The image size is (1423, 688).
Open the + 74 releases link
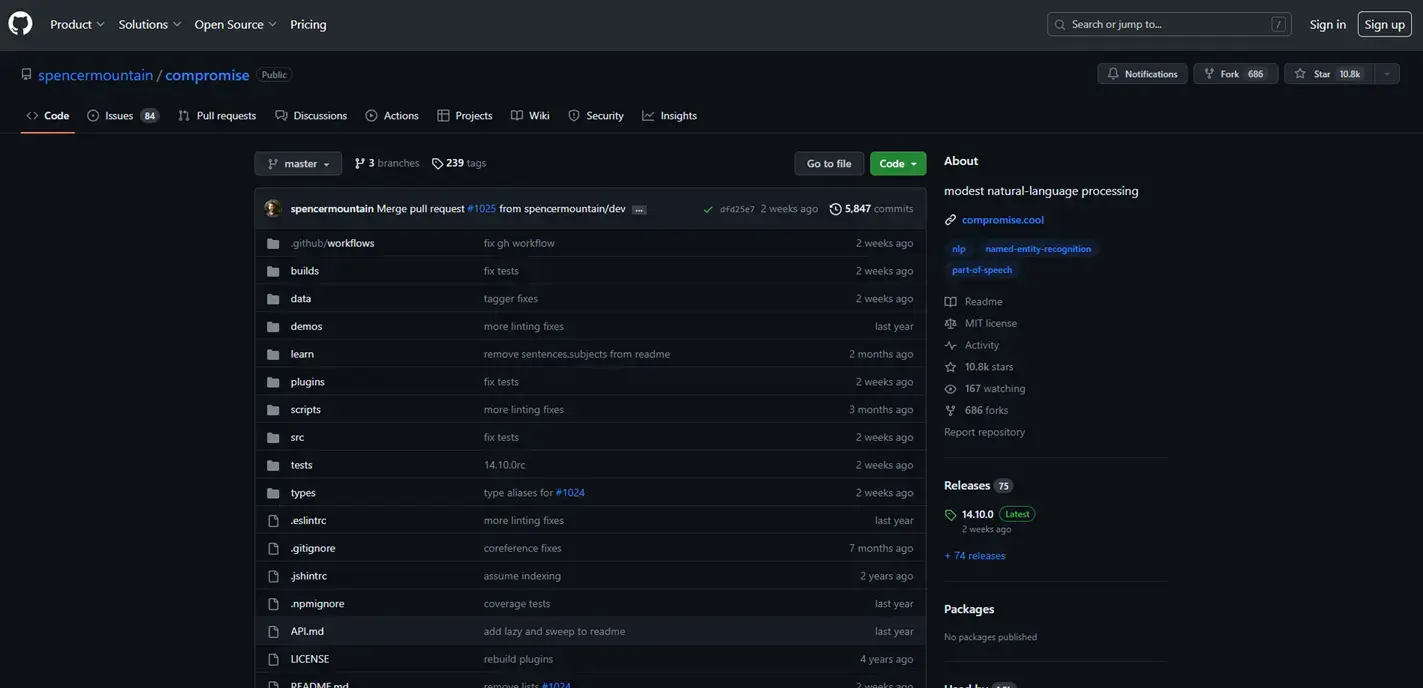[975, 556]
